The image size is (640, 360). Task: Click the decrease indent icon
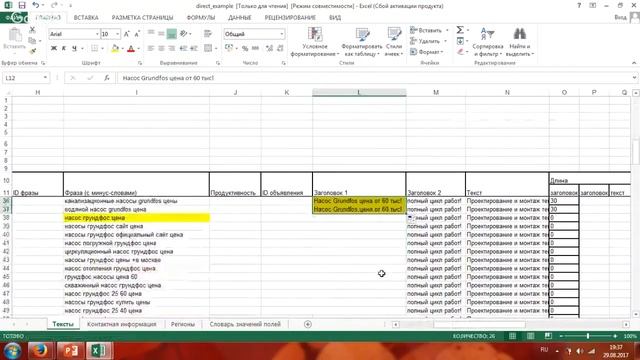183,49
